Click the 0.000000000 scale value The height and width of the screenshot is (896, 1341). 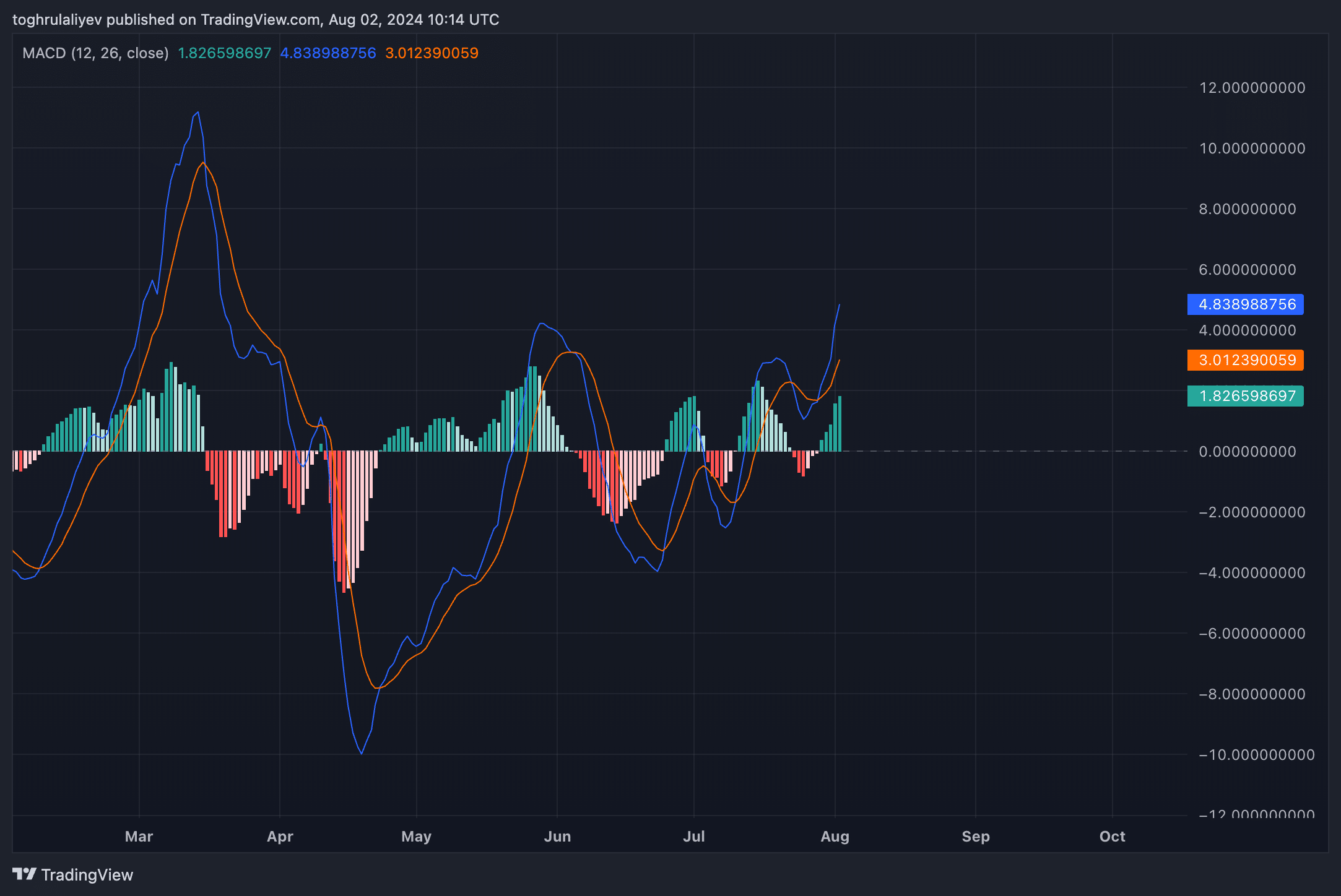[x=1248, y=452]
